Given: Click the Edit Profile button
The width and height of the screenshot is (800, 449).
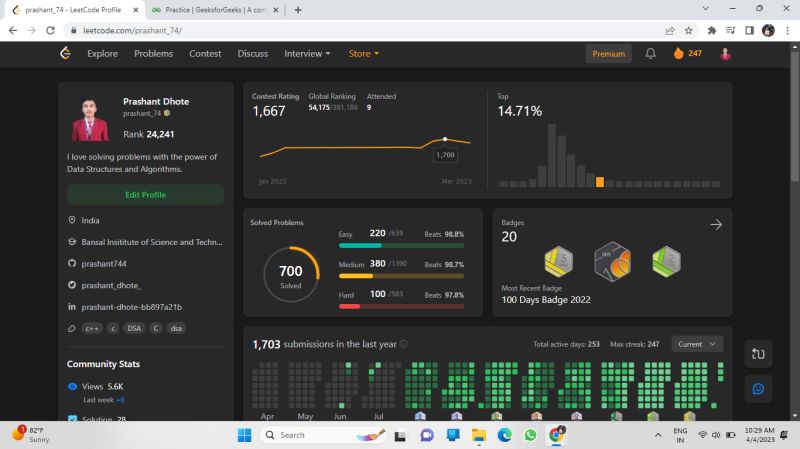Looking at the screenshot, I should [x=145, y=194].
